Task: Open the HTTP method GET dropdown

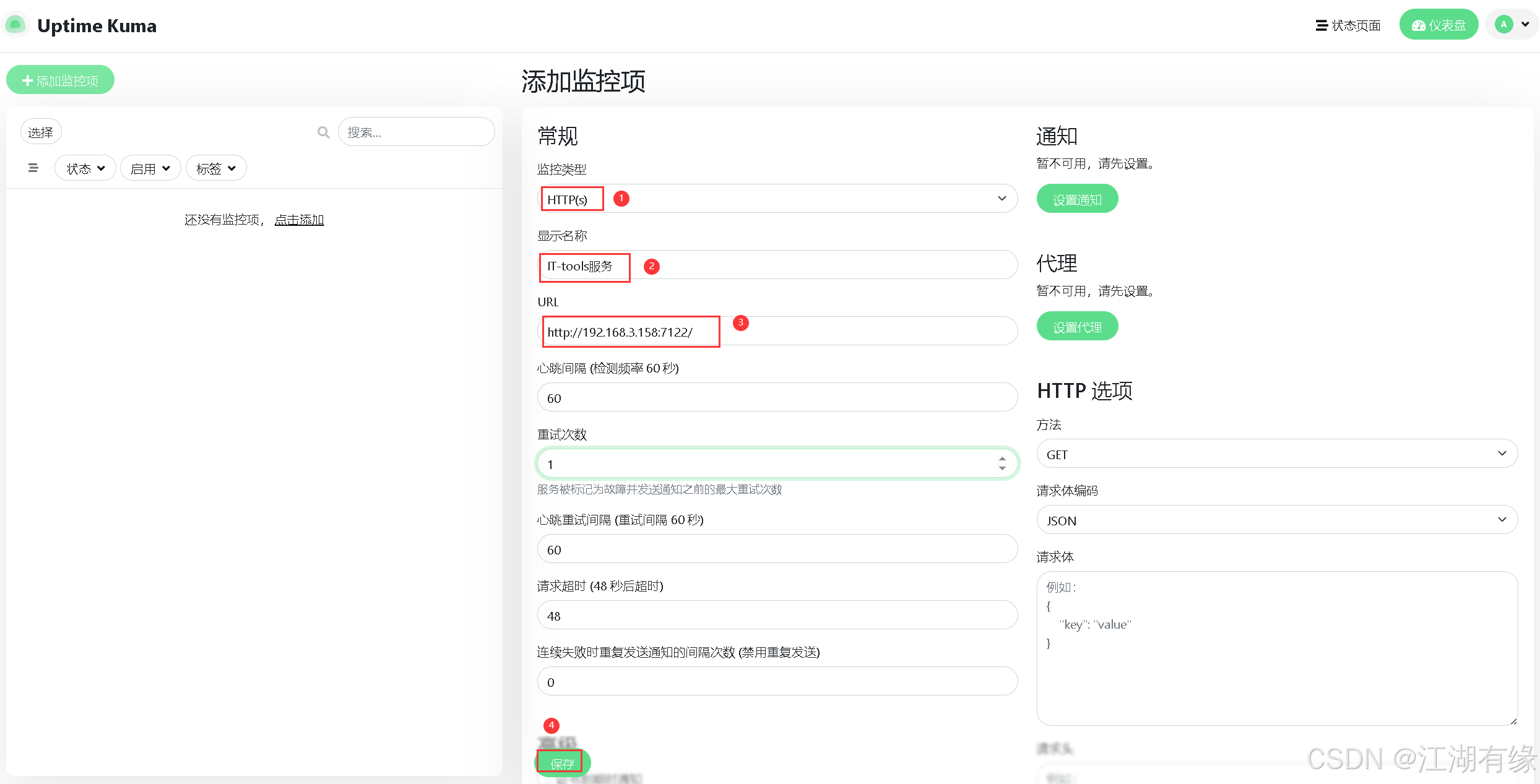Action: point(1276,454)
